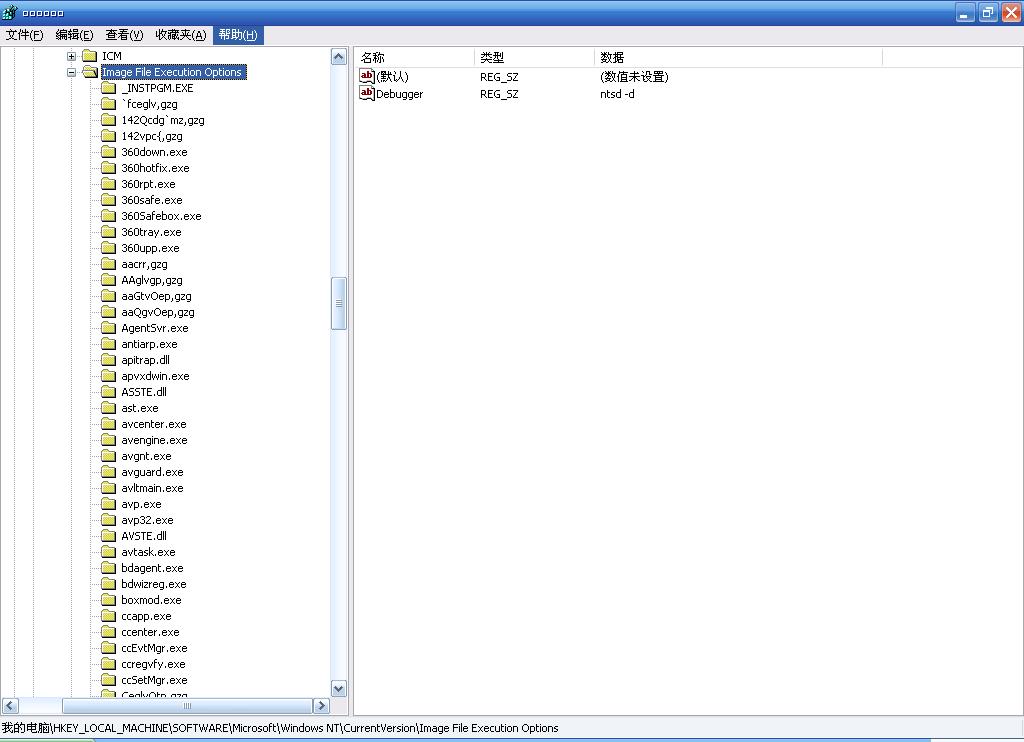Click the avgnt.exe folder icon
The height and width of the screenshot is (742, 1024).
coord(108,457)
